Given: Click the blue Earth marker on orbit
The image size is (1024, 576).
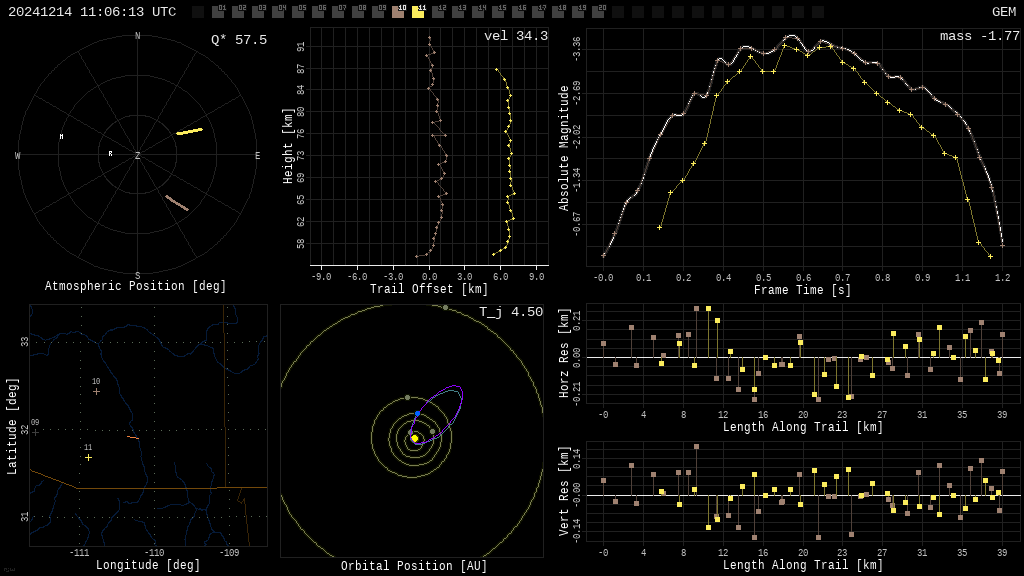Looking at the screenshot, I should coord(417,413).
